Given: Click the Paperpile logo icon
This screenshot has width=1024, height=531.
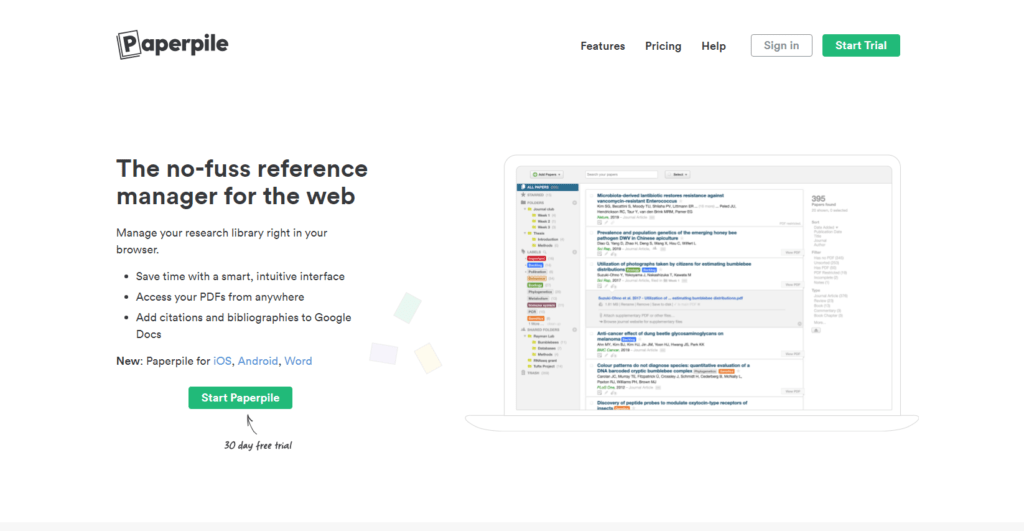Looking at the screenshot, I should pos(130,45).
